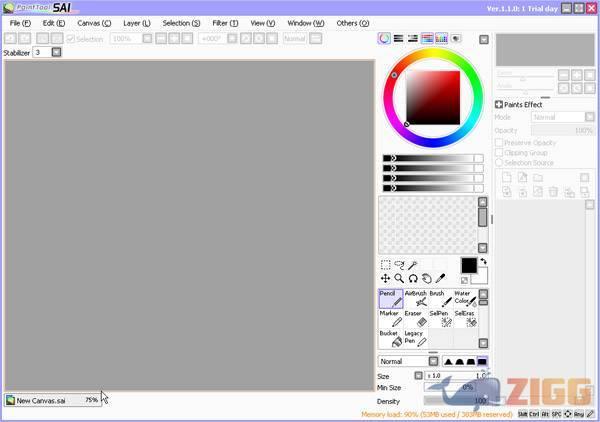Open the Canvas menu
This screenshot has width=600, height=422.
click(x=93, y=22)
